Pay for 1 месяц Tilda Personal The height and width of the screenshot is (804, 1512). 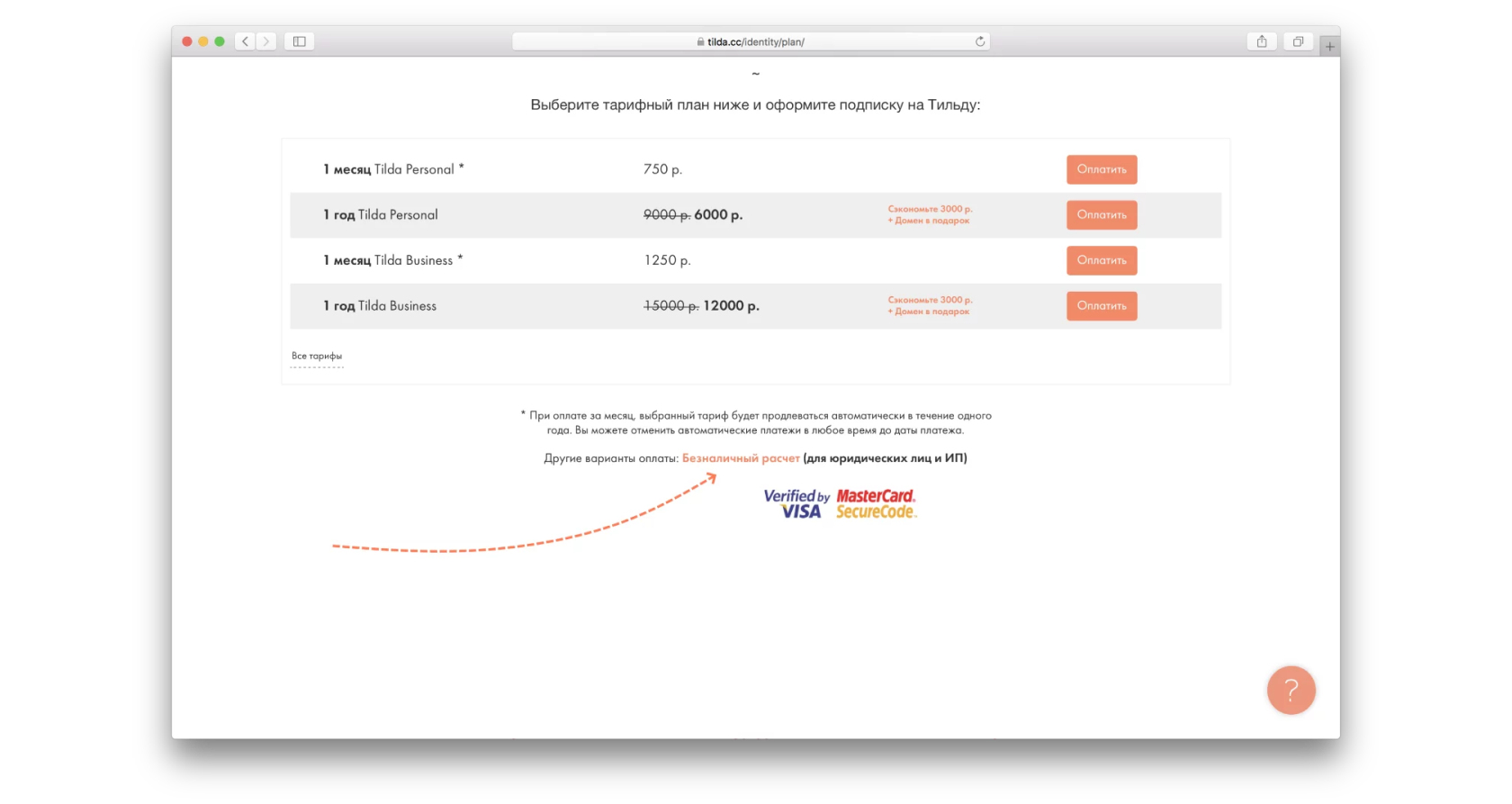coord(1102,169)
